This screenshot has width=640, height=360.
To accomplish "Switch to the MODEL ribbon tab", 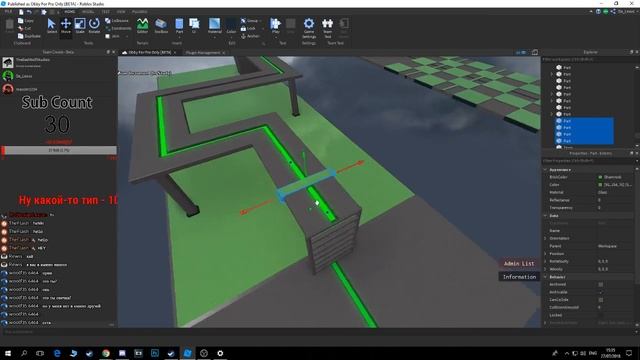I will (88, 12).
